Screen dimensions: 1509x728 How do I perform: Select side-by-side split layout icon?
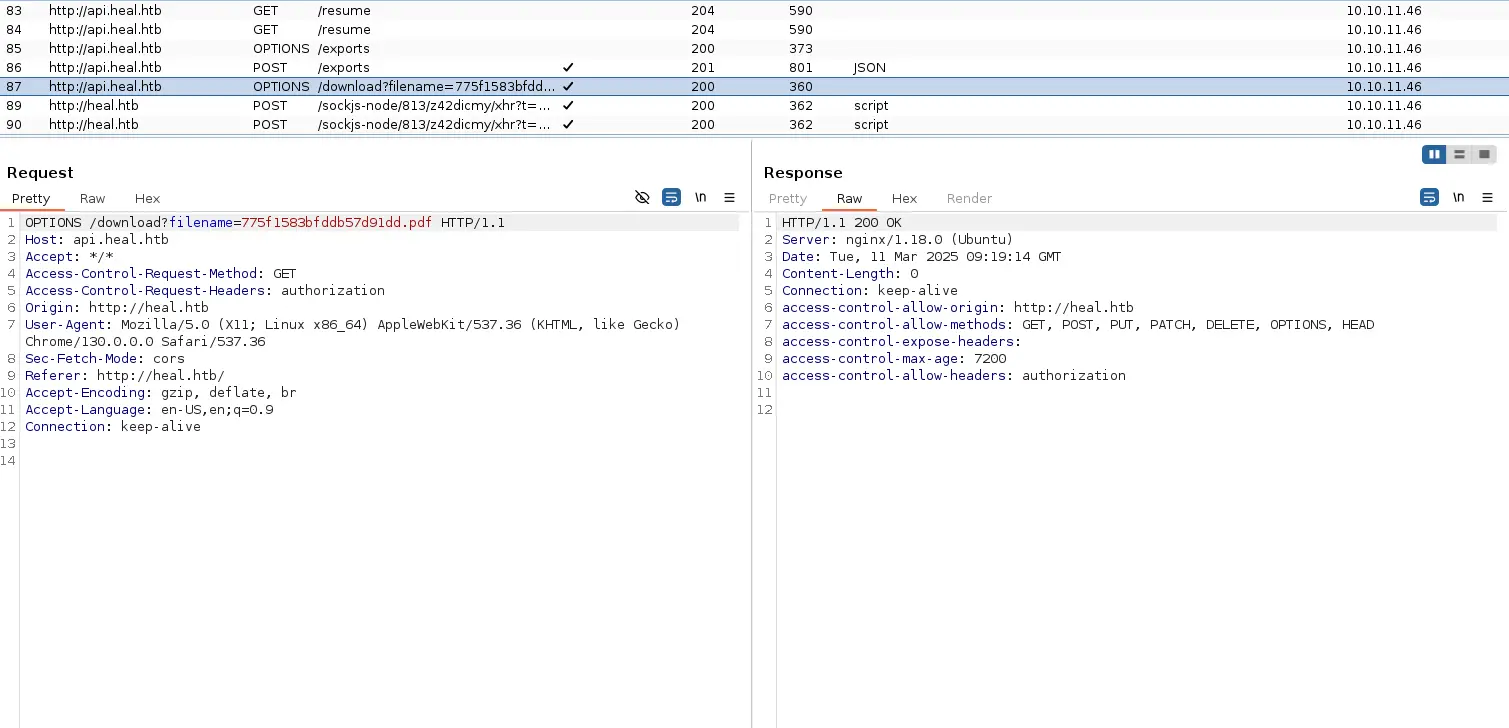(x=1435, y=155)
